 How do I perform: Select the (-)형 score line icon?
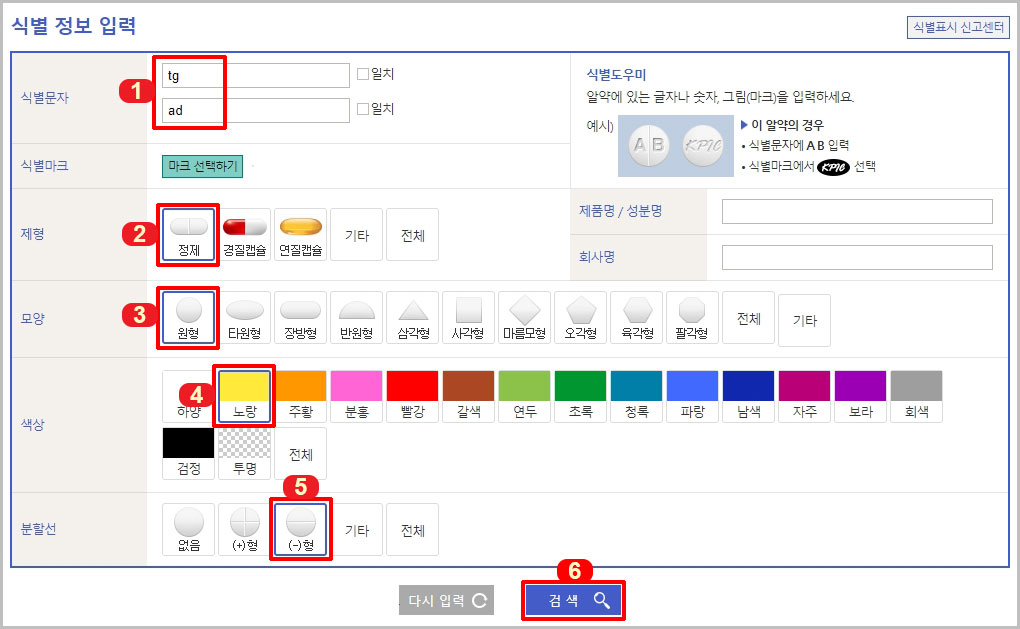point(301,529)
